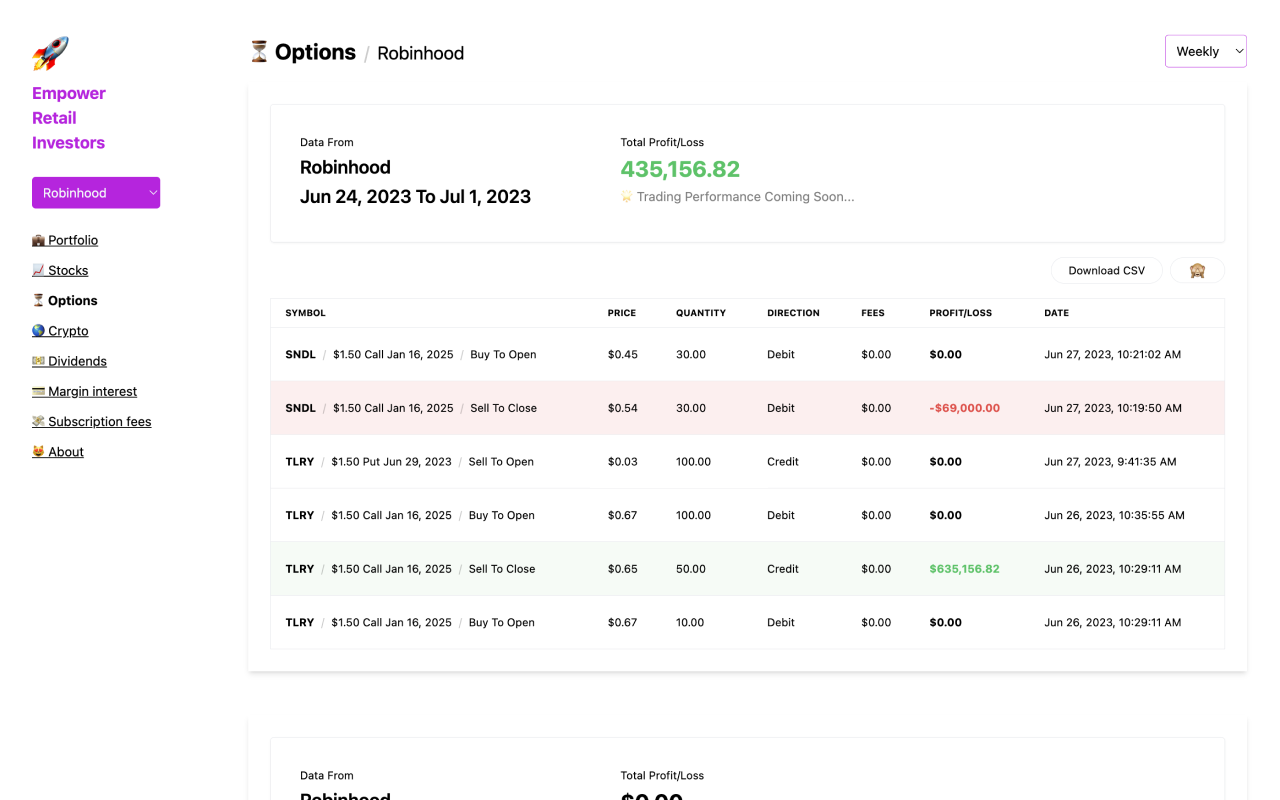Image resolution: width=1280 pixels, height=800 pixels.
Task: Open the Crypto globe icon
Action: [x=38, y=331]
